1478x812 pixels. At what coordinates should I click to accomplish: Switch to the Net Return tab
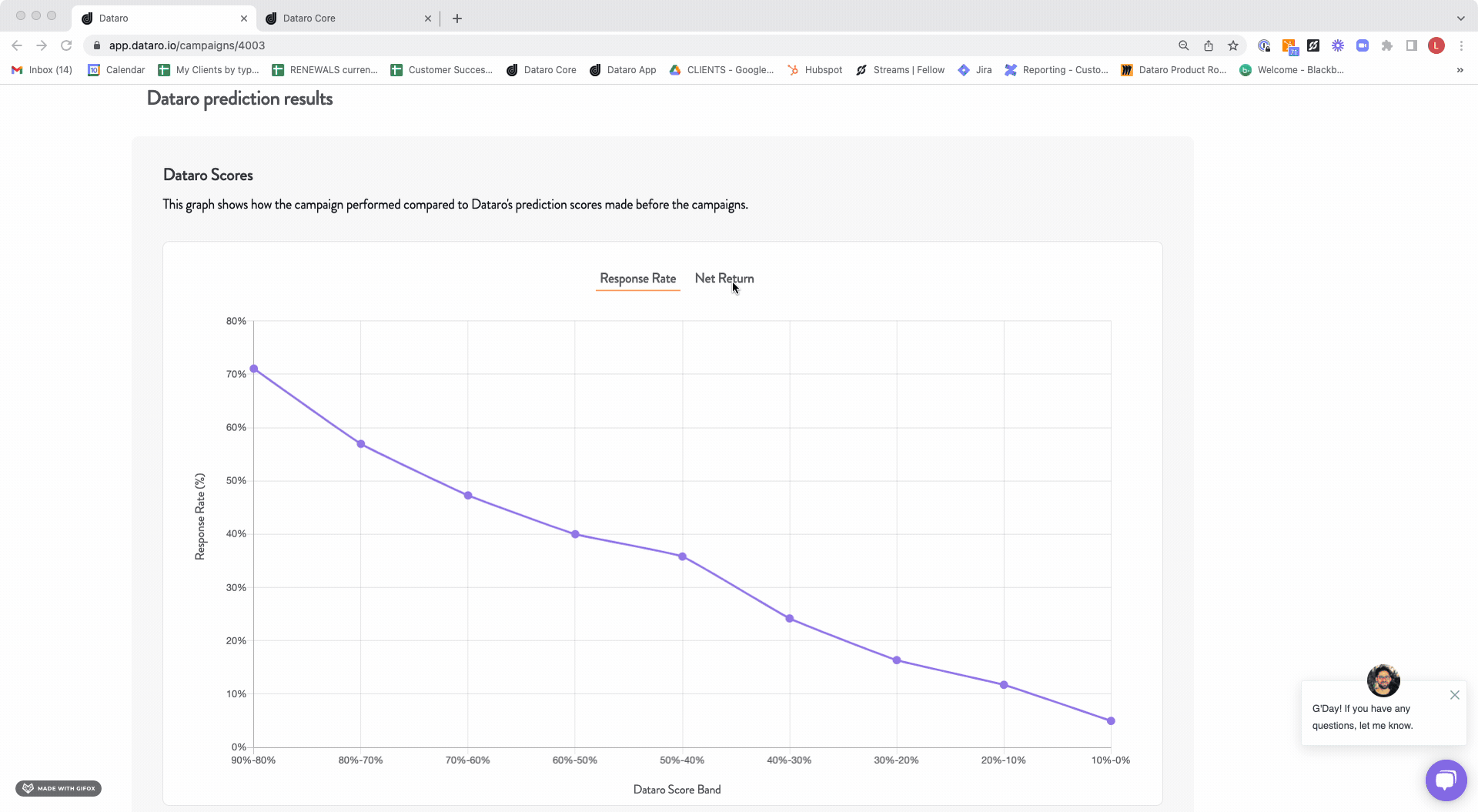point(724,279)
